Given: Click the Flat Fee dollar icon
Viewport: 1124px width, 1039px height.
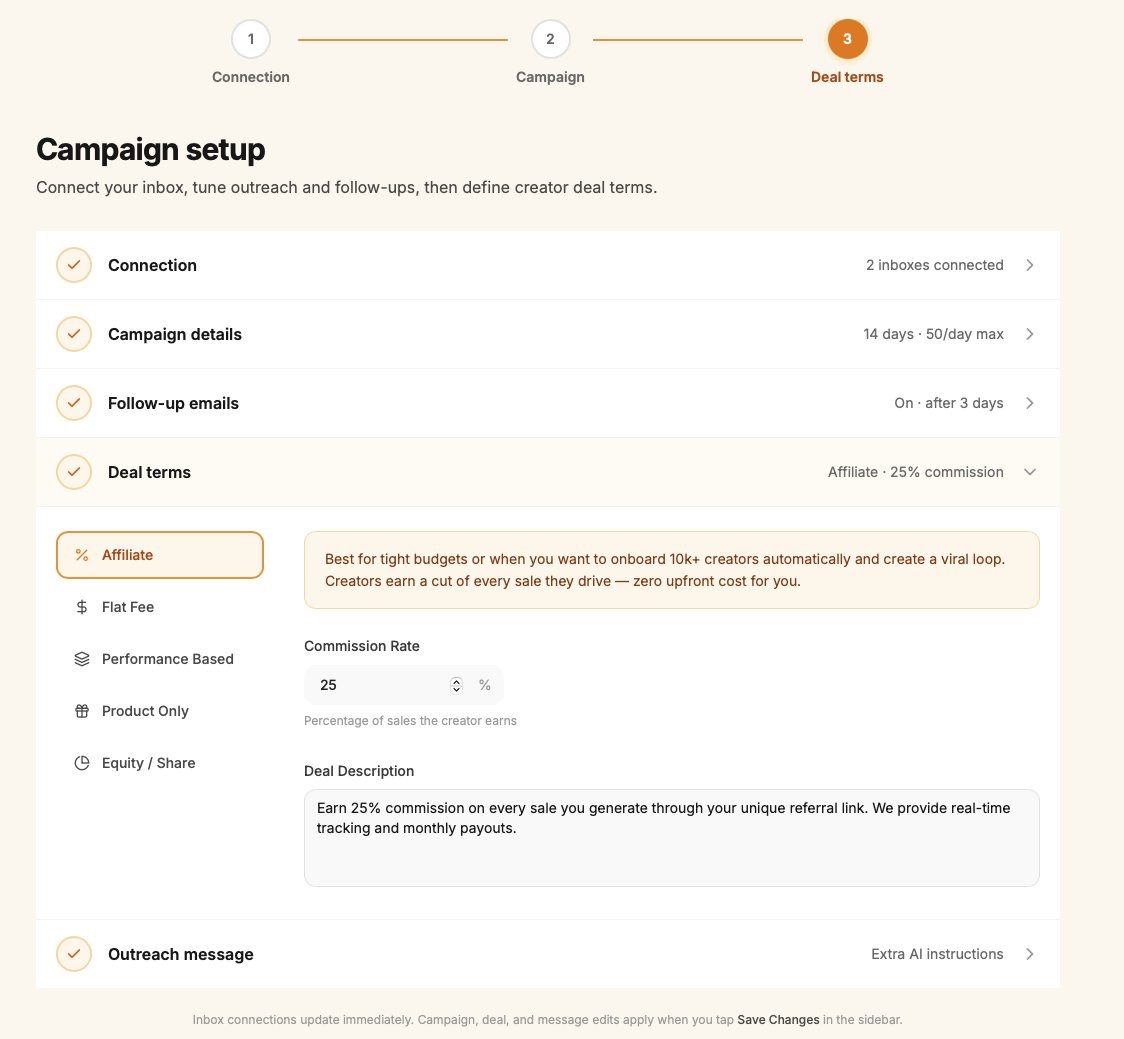Looking at the screenshot, I should (x=82, y=607).
